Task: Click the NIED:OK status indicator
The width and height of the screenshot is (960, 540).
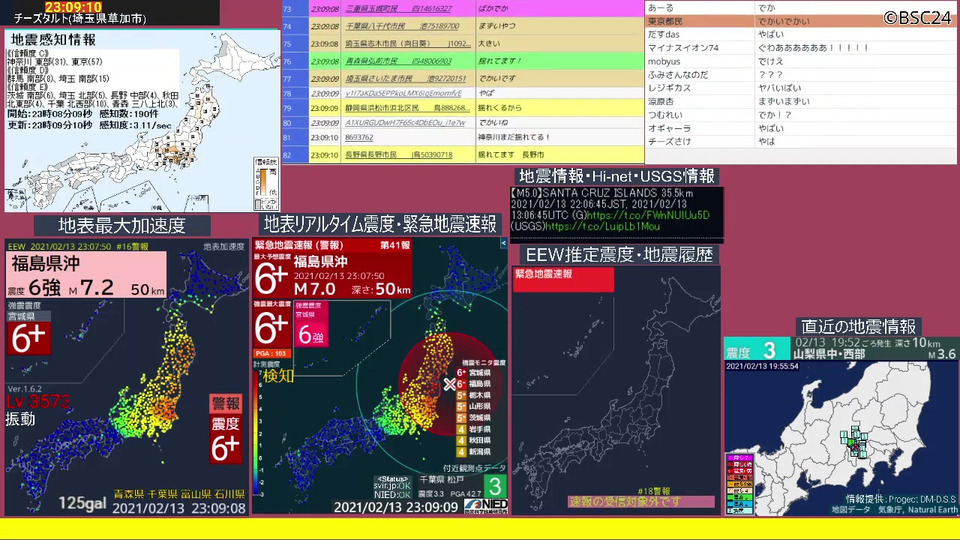Action: [x=392, y=494]
